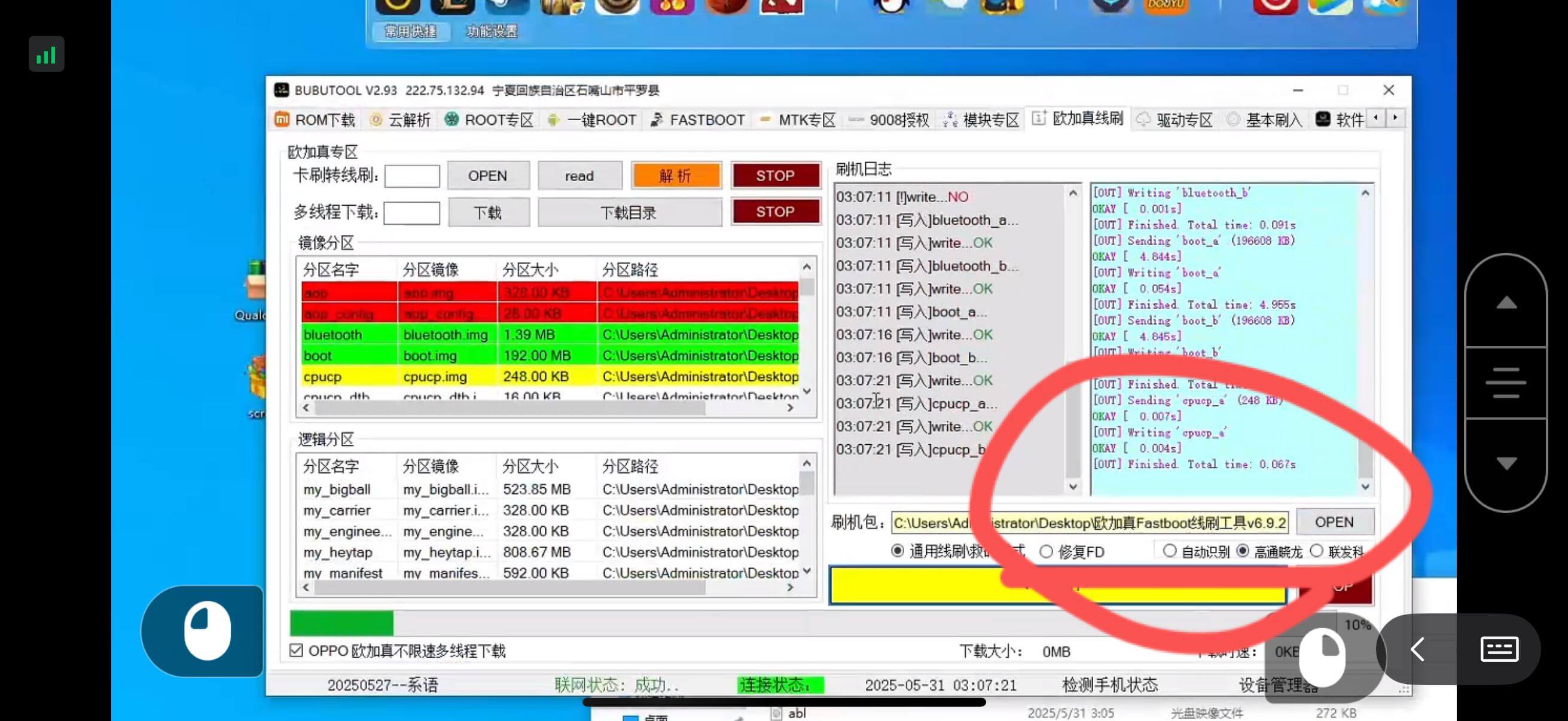Click the menu lines icon on remote pad
The width and height of the screenshot is (1568, 721).
1505,383
